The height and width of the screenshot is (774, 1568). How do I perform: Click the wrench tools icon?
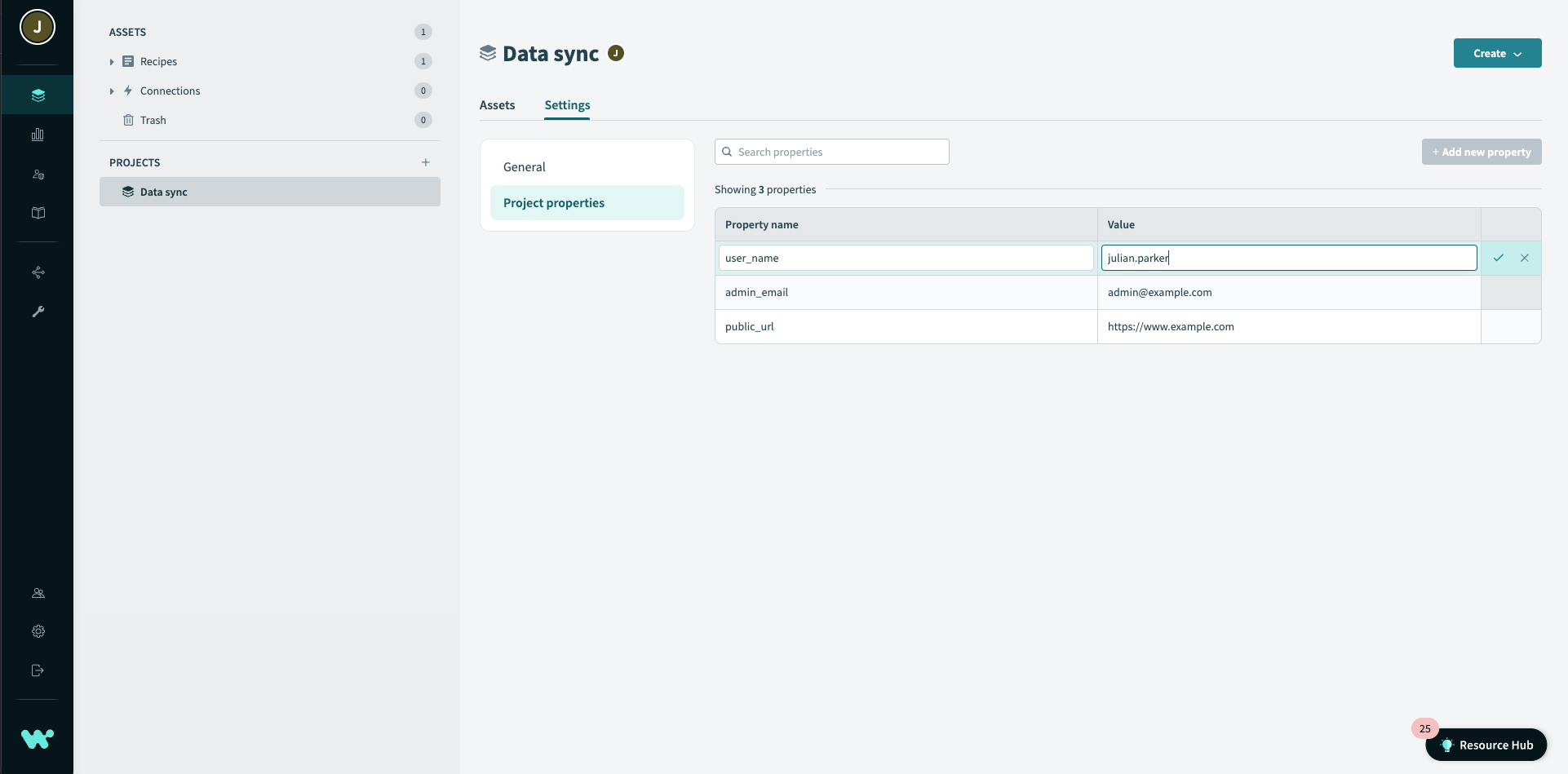coord(38,312)
